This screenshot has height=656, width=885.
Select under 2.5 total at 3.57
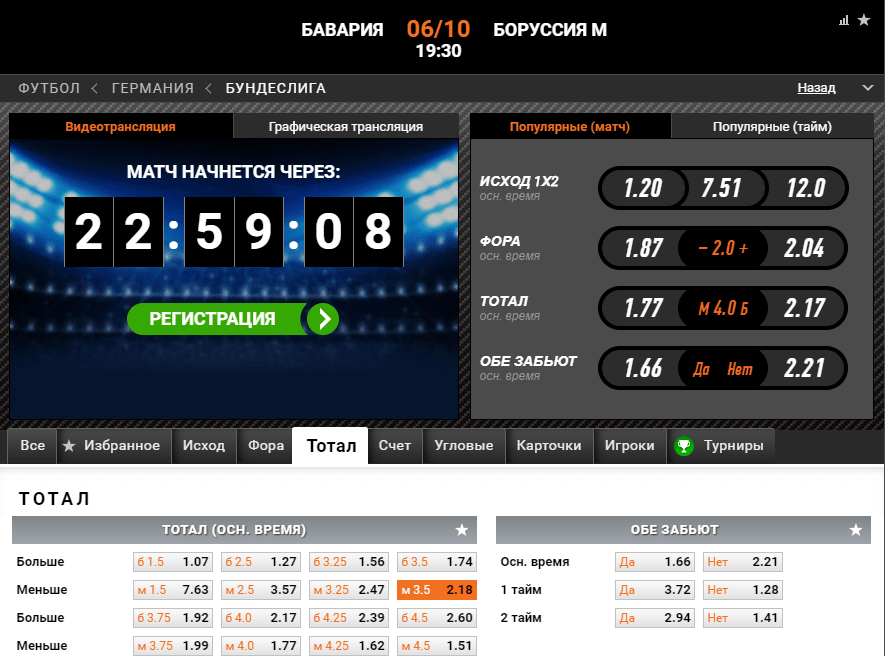tap(261, 590)
